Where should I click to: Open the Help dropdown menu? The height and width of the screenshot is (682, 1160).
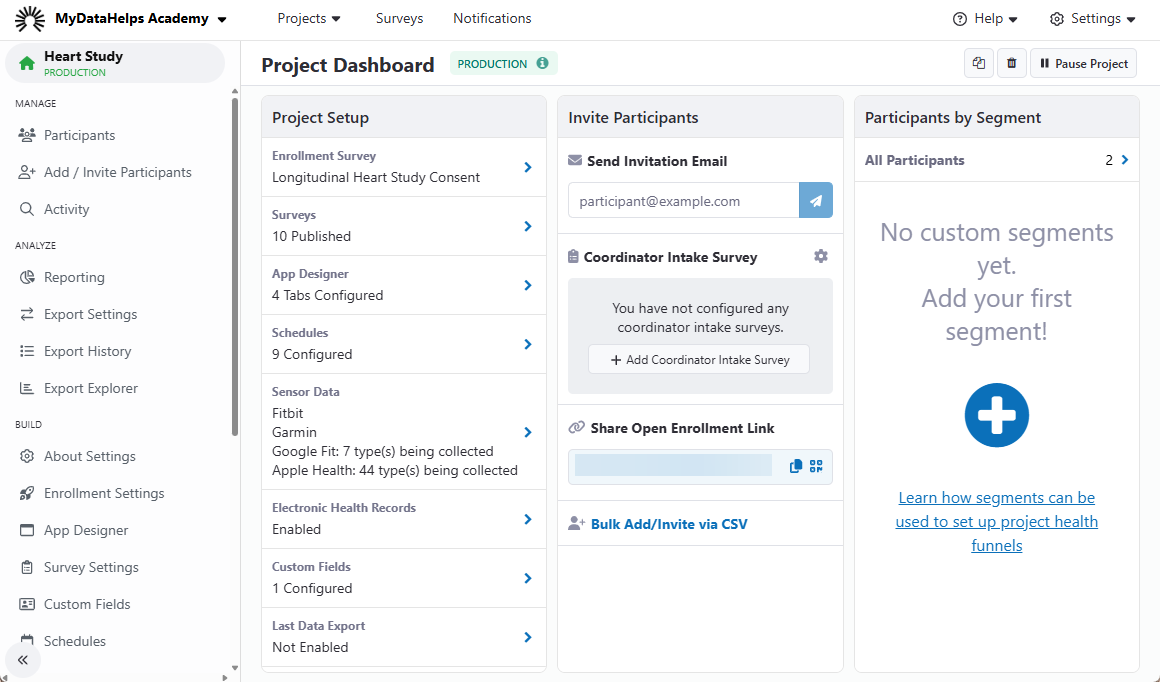[985, 19]
